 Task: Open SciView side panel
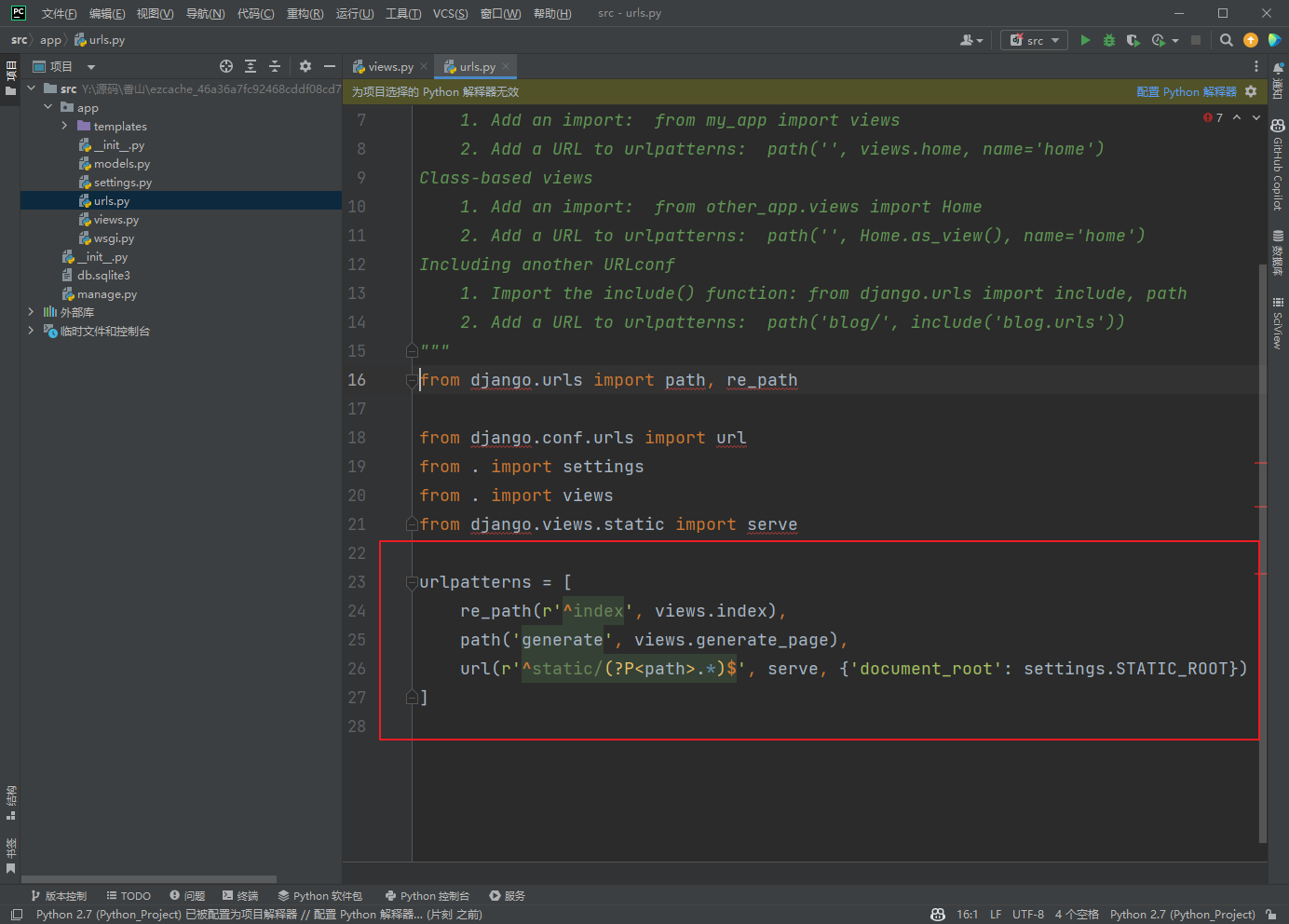(1278, 323)
